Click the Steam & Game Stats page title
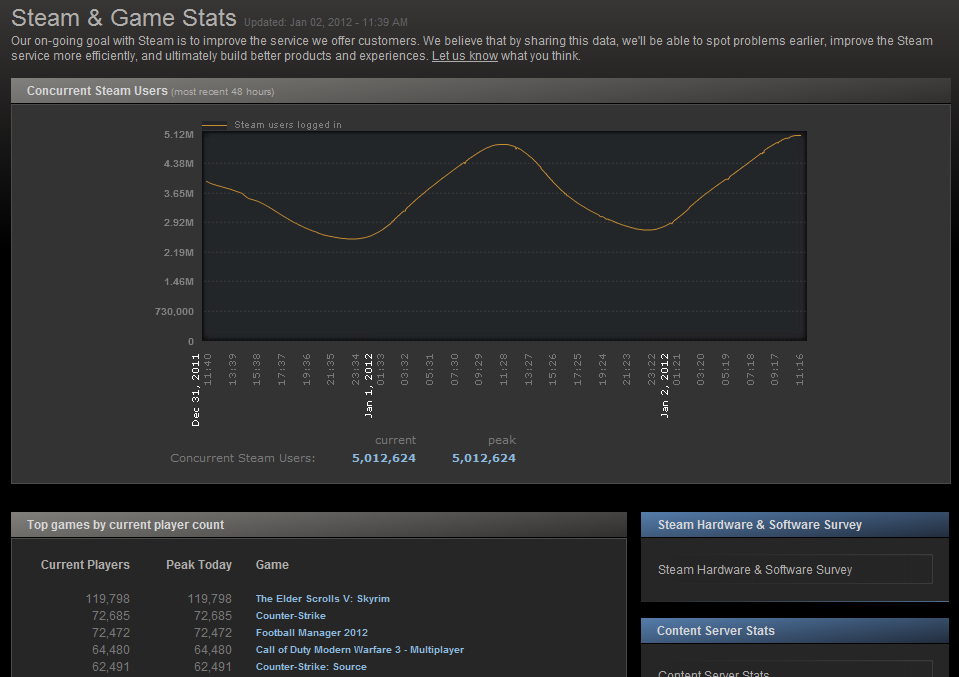Viewport: 959px width, 677px height. tap(124, 19)
